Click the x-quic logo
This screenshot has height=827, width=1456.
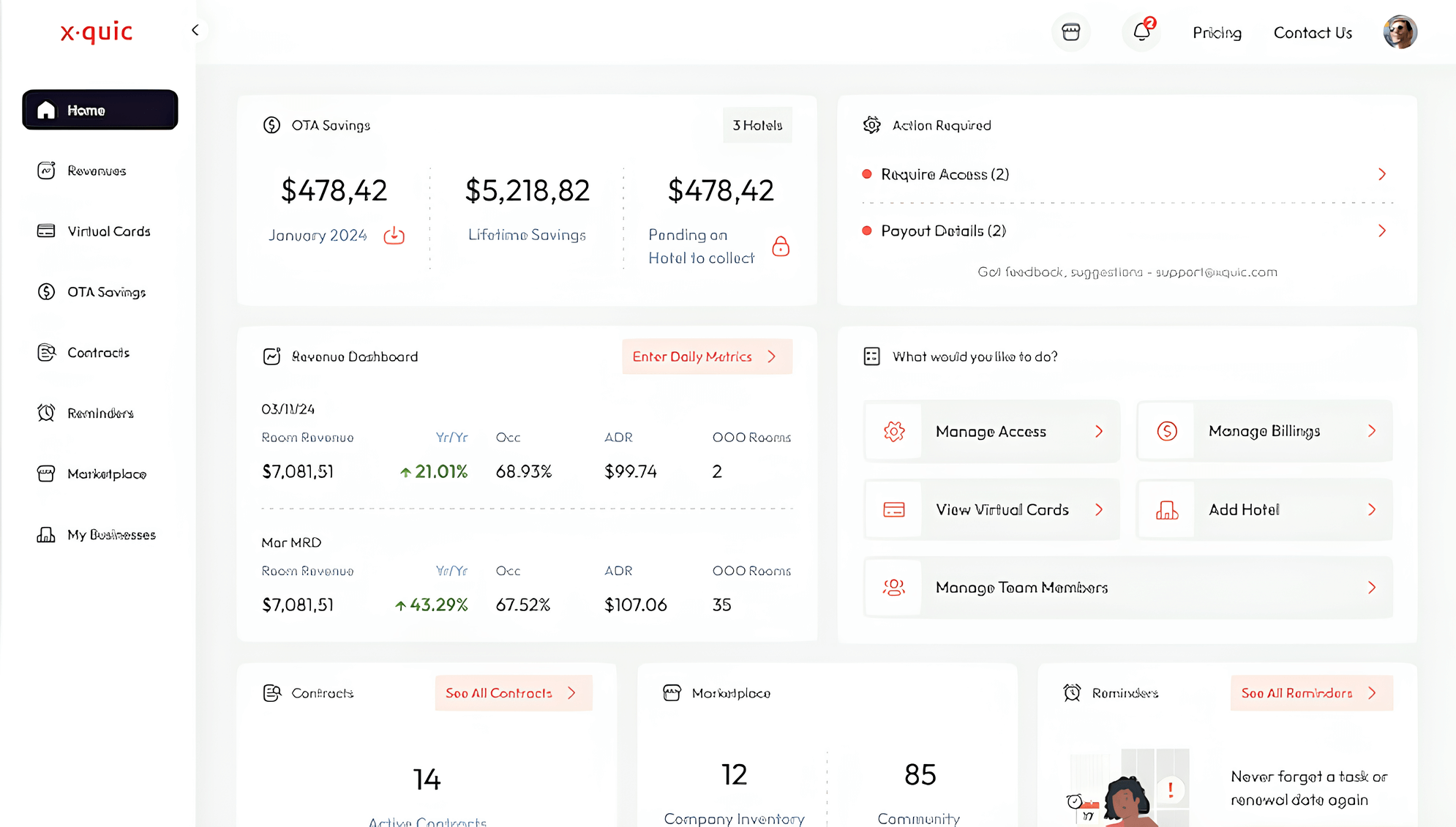pyautogui.click(x=97, y=32)
